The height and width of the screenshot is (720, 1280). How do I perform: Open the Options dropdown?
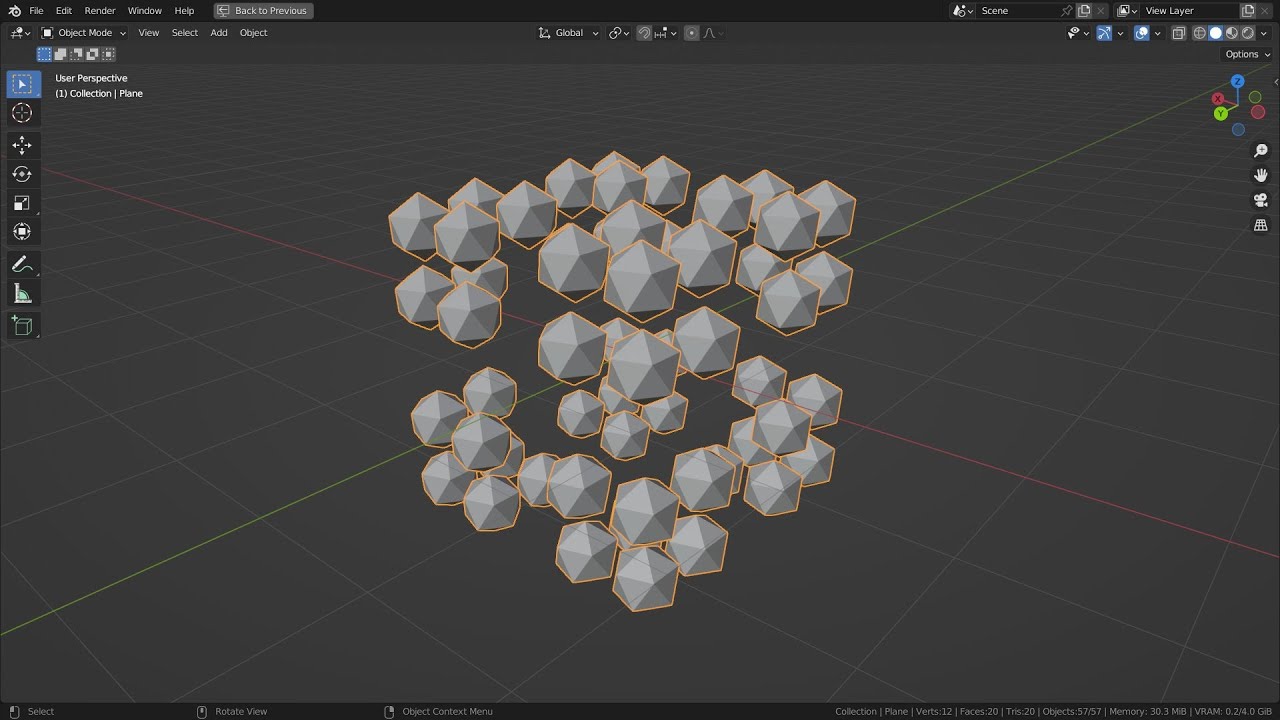(1246, 54)
